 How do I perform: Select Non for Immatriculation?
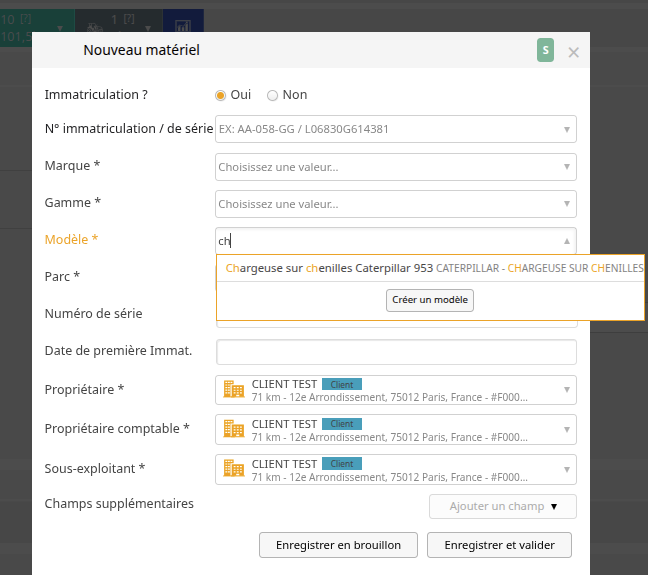point(272,95)
